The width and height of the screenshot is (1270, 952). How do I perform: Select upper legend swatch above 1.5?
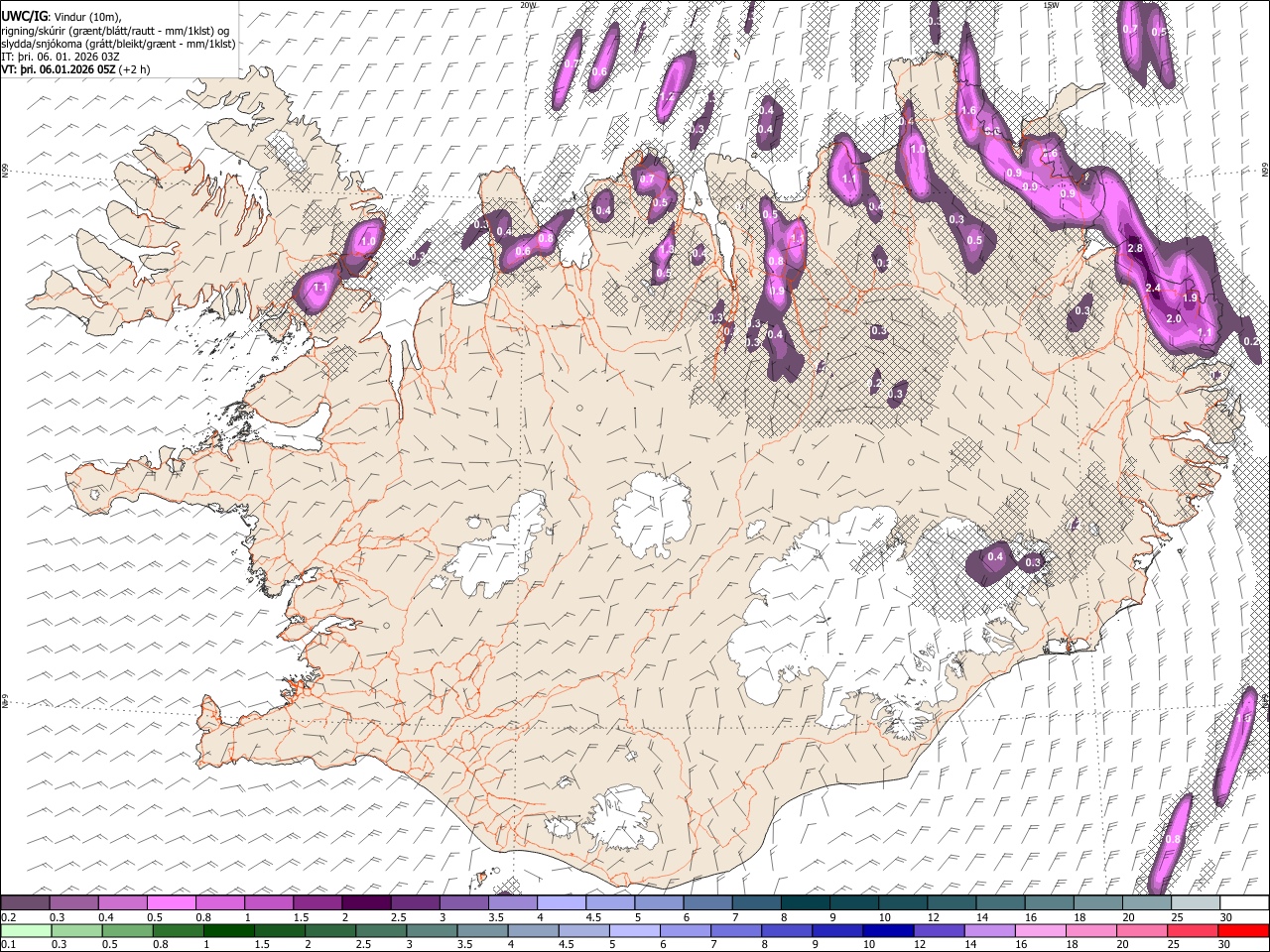(317, 903)
